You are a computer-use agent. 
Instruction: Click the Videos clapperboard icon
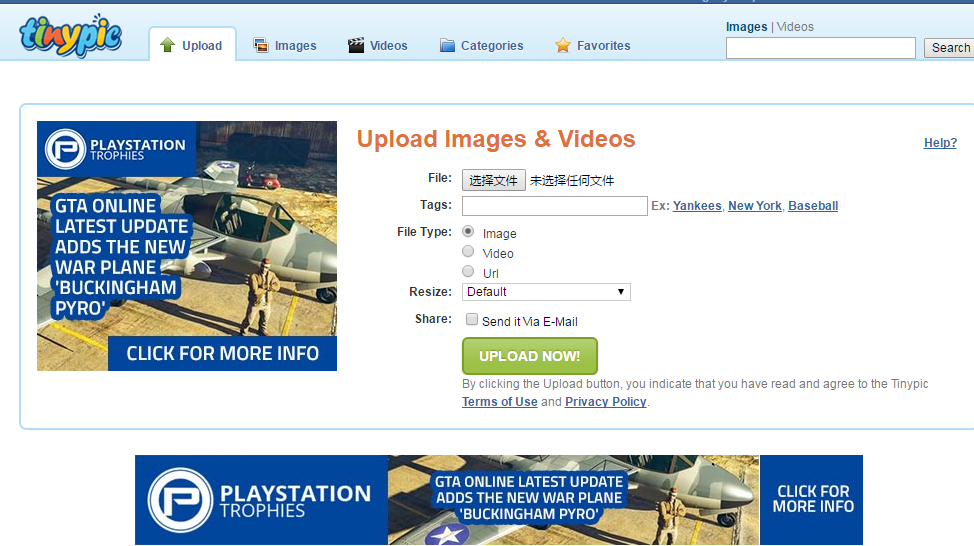[x=356, y=45]
